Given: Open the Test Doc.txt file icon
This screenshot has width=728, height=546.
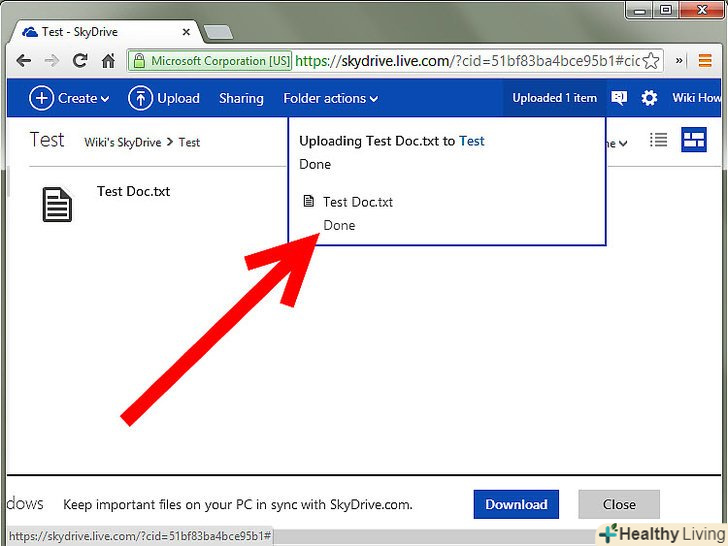Looking at the screenshot, I should click(57, 204).
